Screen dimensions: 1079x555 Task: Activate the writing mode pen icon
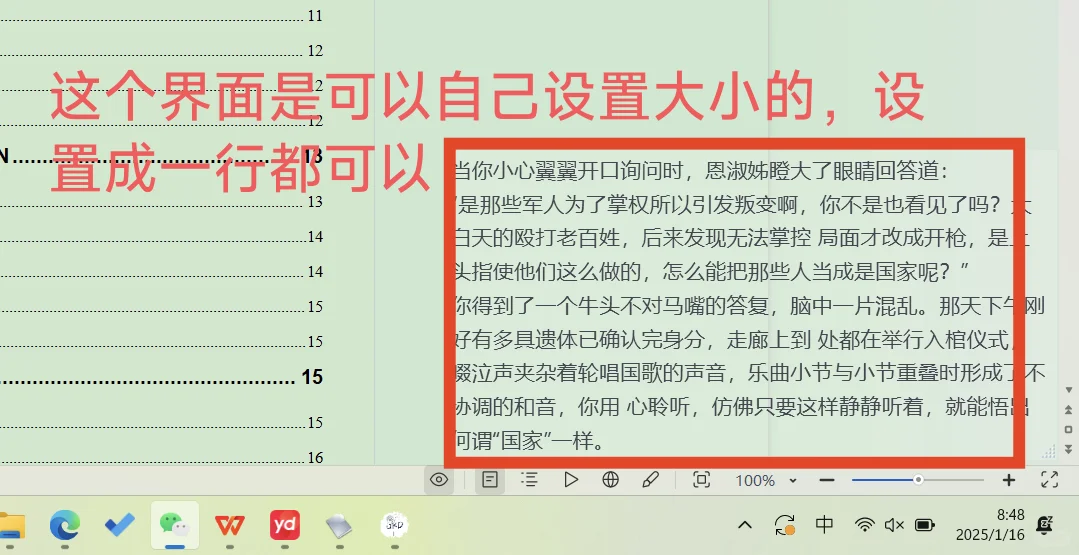point(650,479)
